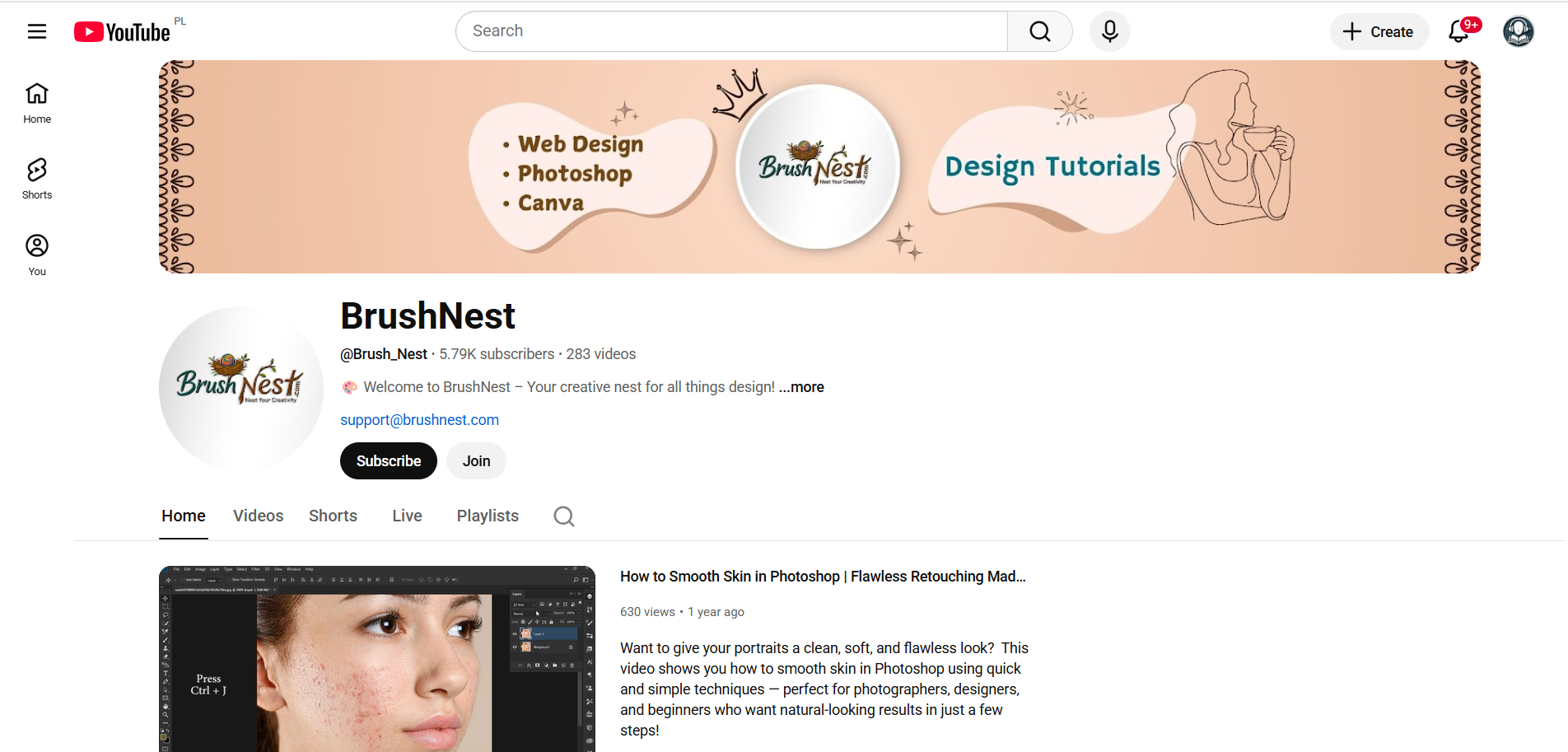Open "How to Smooth Skin in Photoshop" title

[823, 577]
